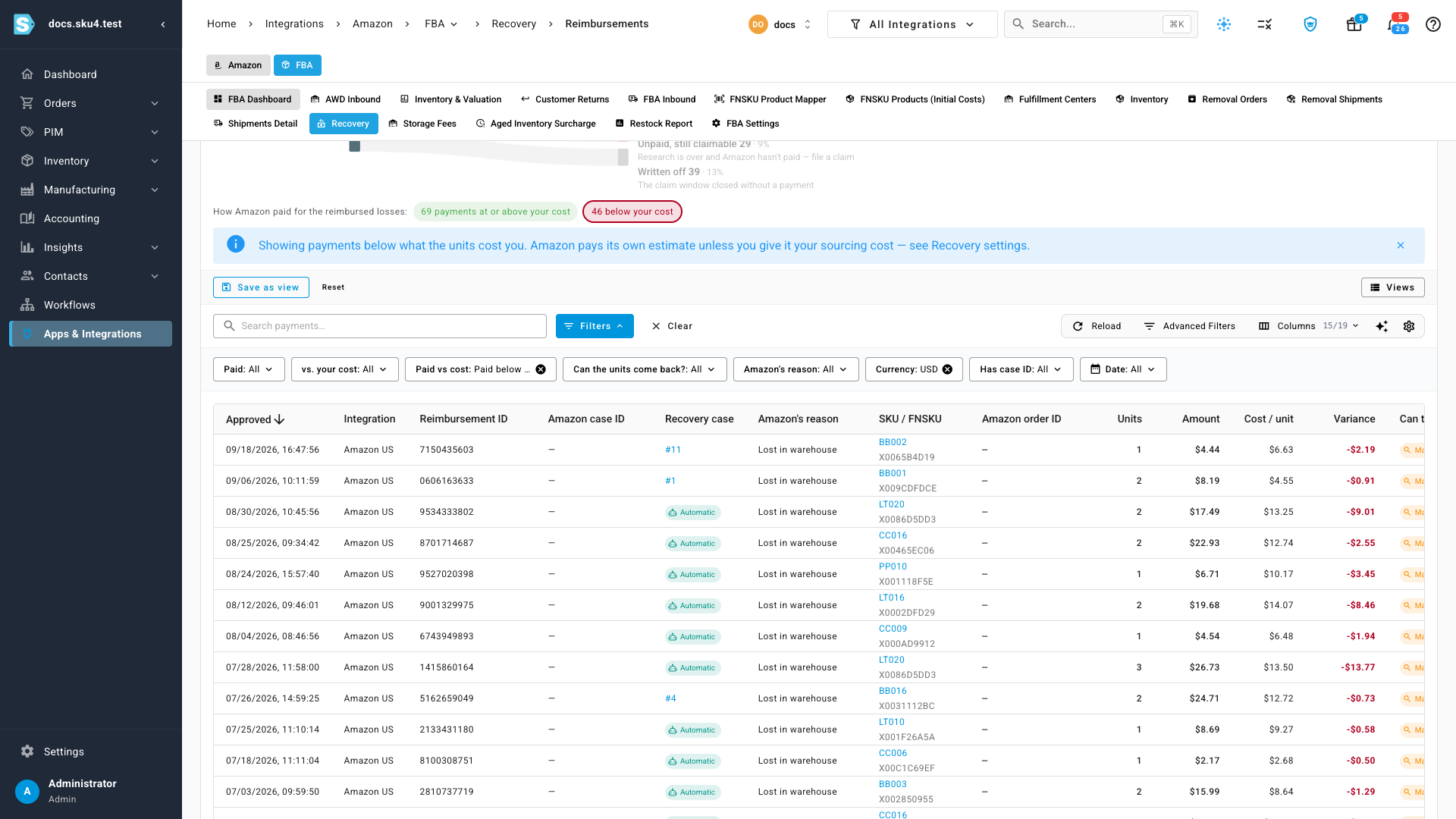Remove the Currency USD filter

click(x=947, y=369)
